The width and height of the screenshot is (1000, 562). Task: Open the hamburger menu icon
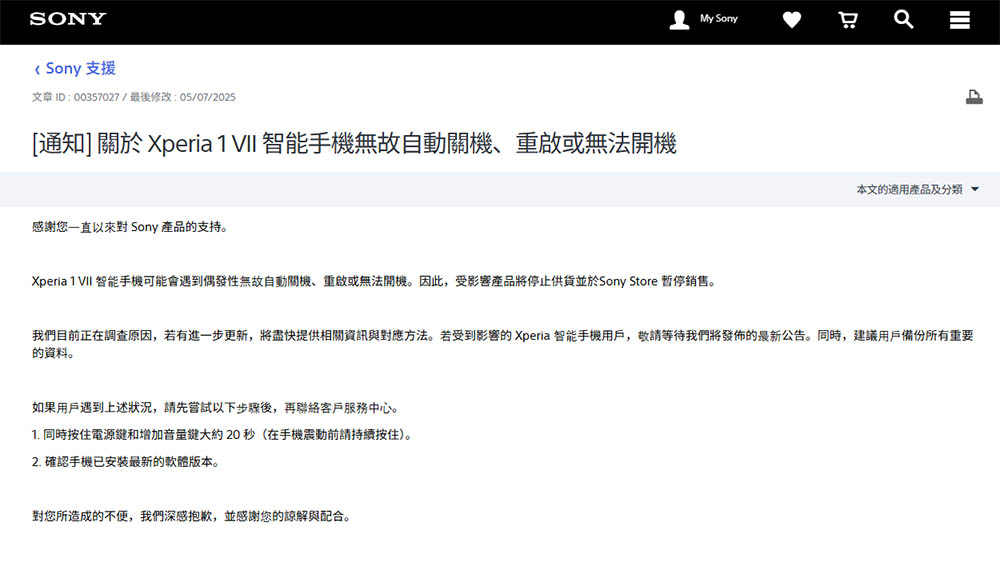pos(960,20)
